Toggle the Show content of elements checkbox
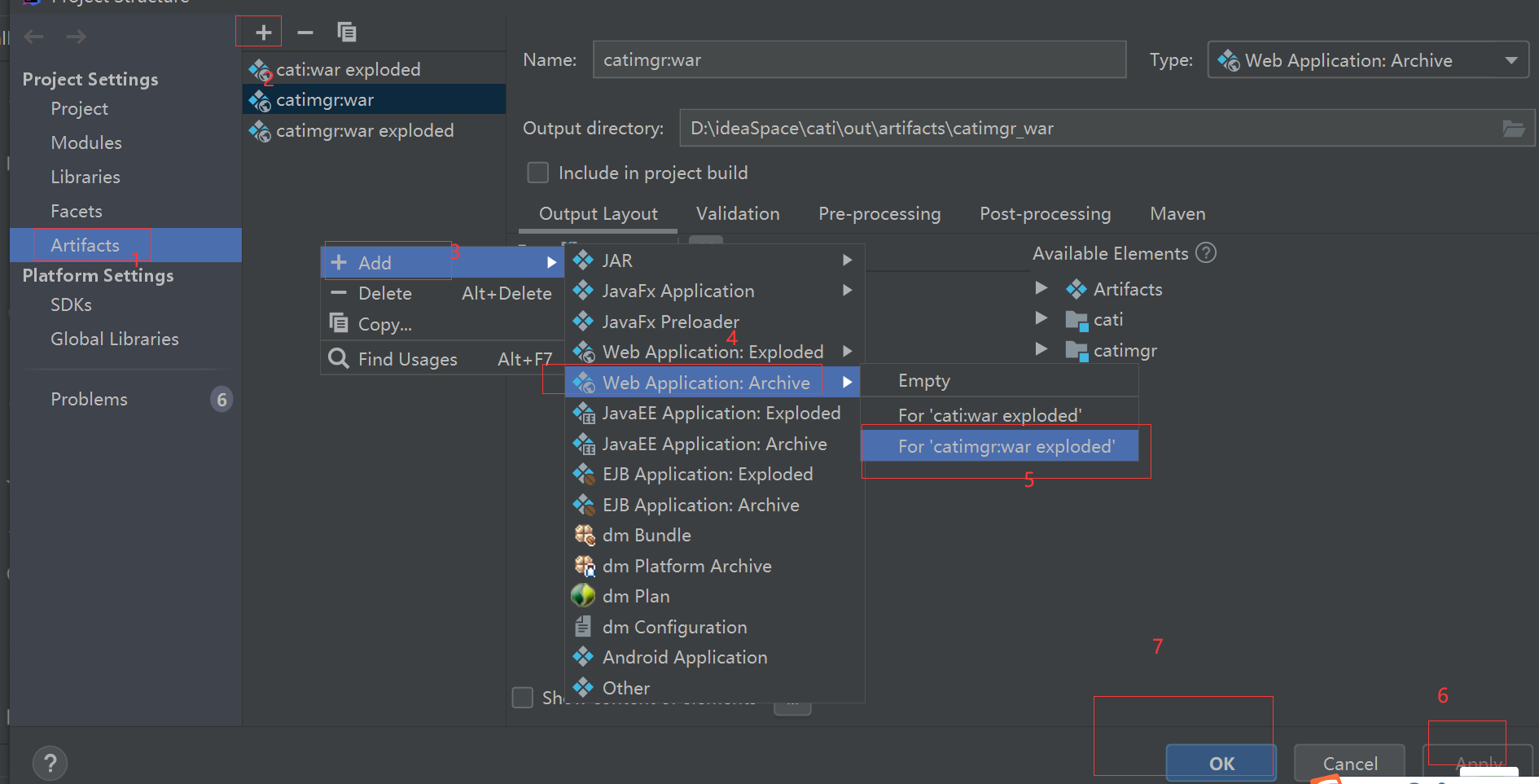 (x=523, y=698)
